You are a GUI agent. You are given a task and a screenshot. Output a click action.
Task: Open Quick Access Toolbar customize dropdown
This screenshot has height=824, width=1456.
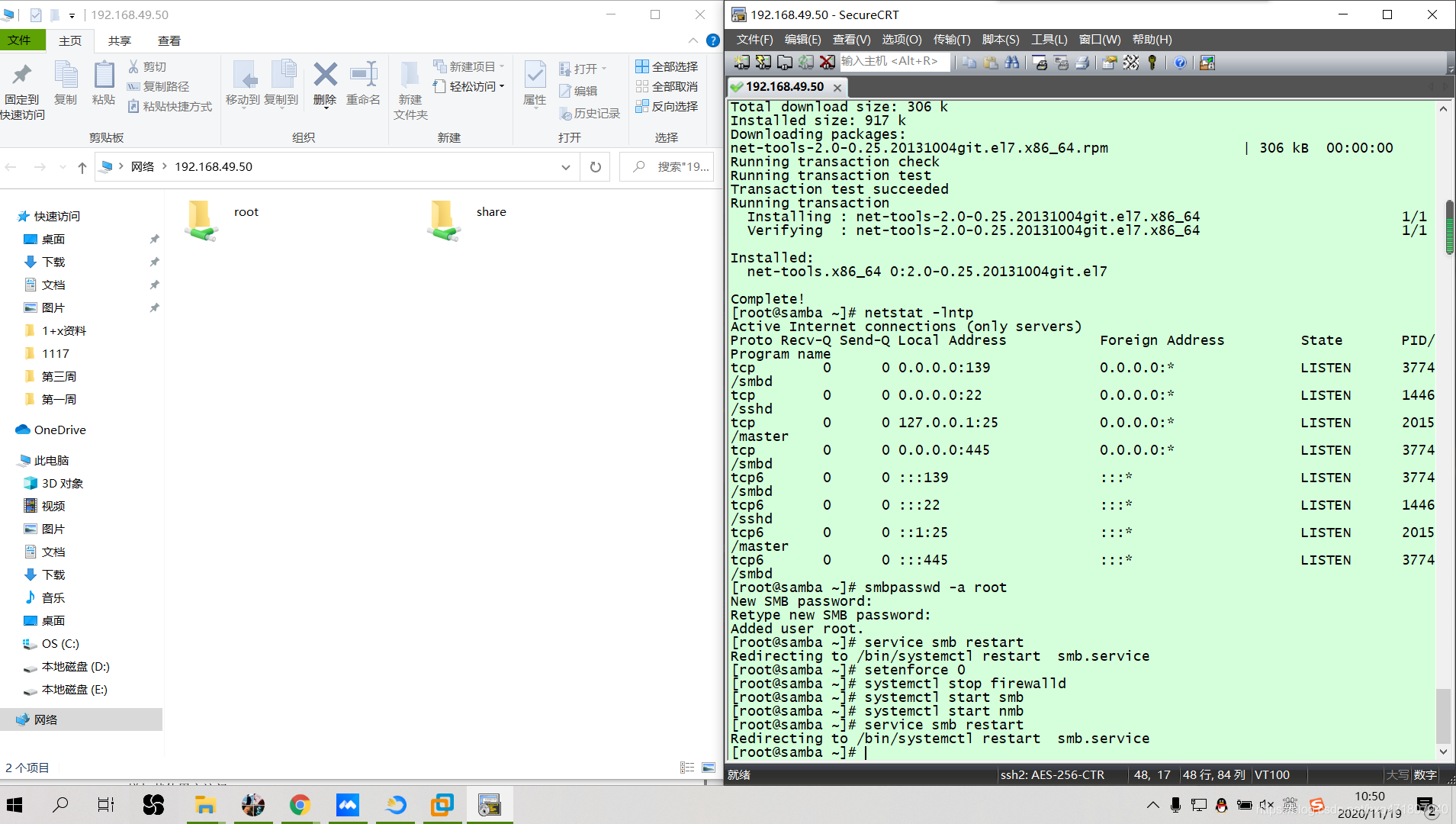(72, 15)
